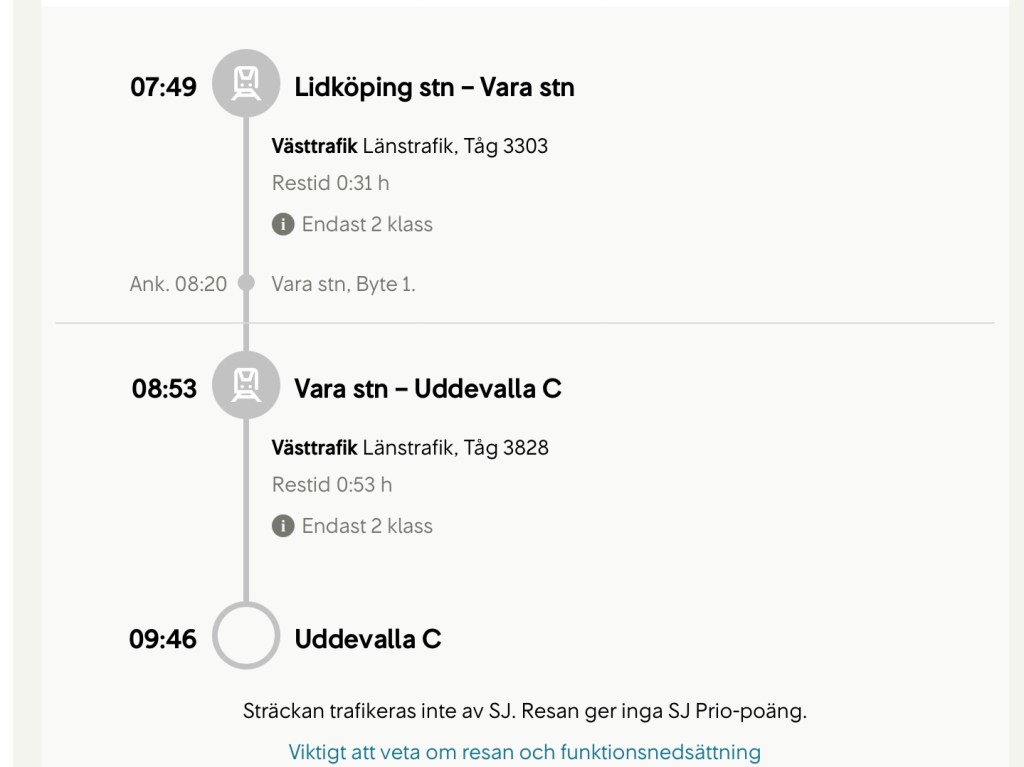Click the train icon for Vara departure
The image size is (1024, 767).
coord(245,385)
